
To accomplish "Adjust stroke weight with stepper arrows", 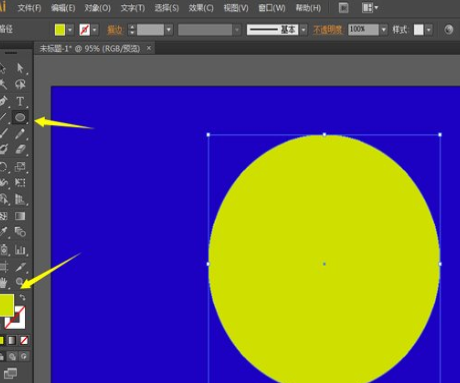I will (132, 30).
